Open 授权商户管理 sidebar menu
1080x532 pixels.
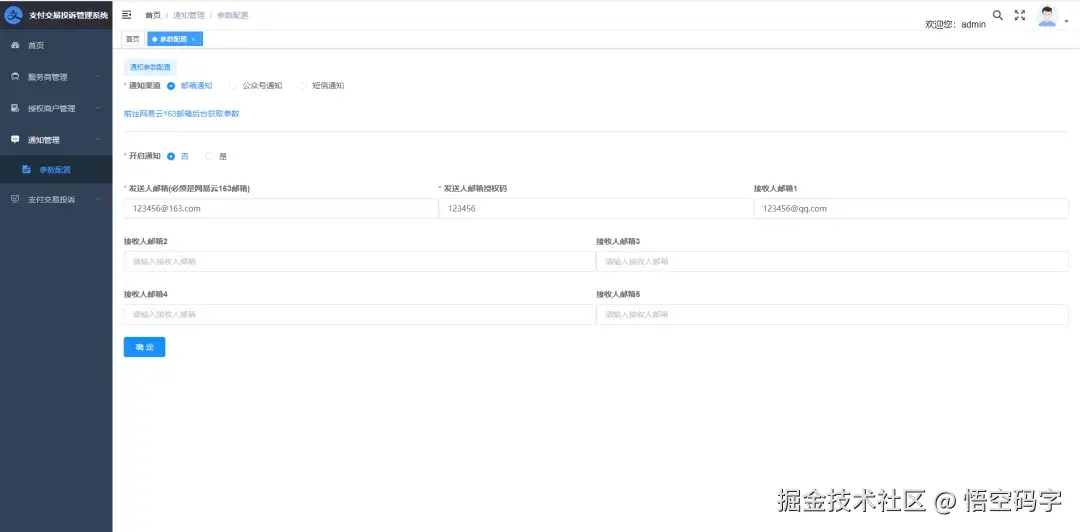coord(56,108)
